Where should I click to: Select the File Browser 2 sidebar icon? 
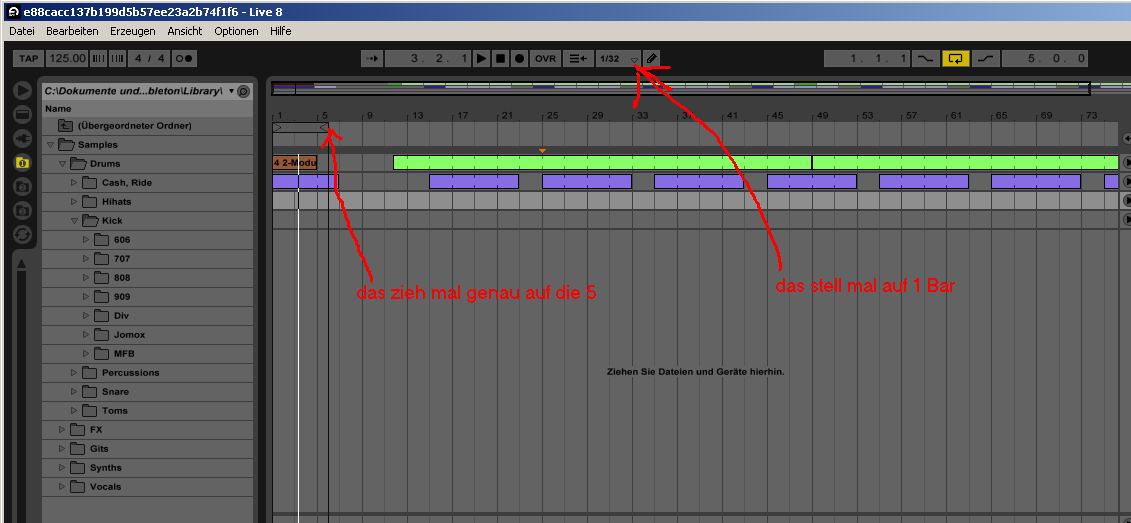(x=22, y=186)
